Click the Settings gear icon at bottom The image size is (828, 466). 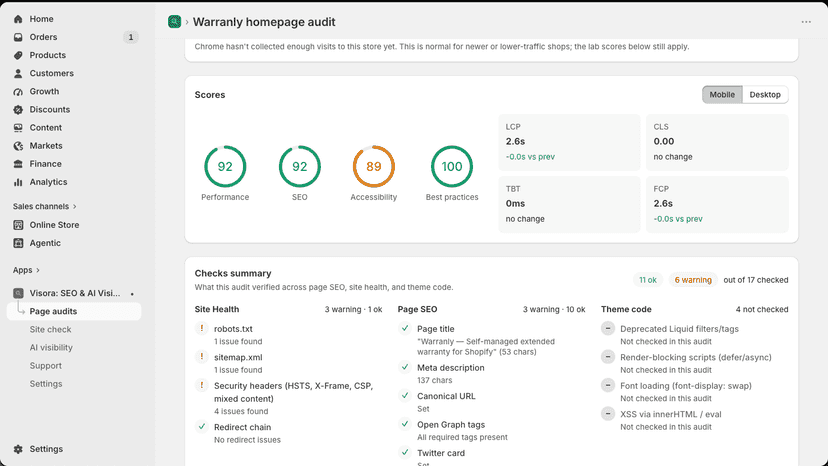coord(18,449)
